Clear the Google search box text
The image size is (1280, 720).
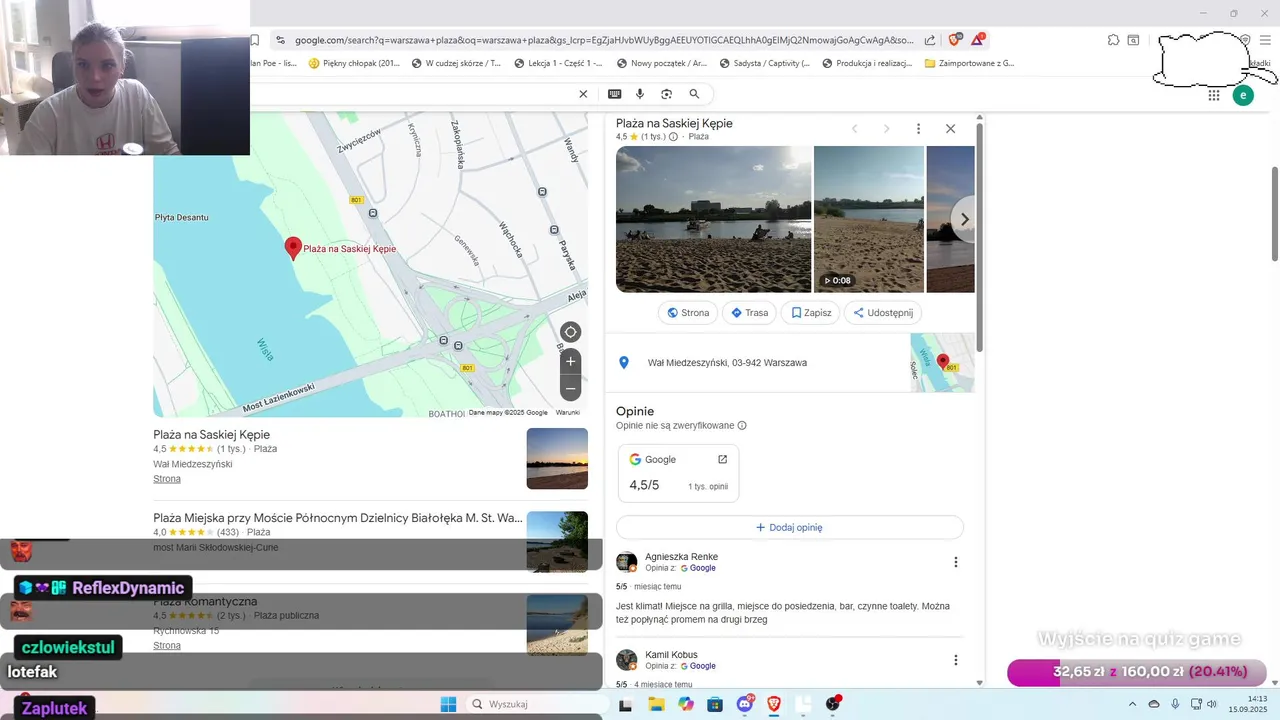click(584, 94)
